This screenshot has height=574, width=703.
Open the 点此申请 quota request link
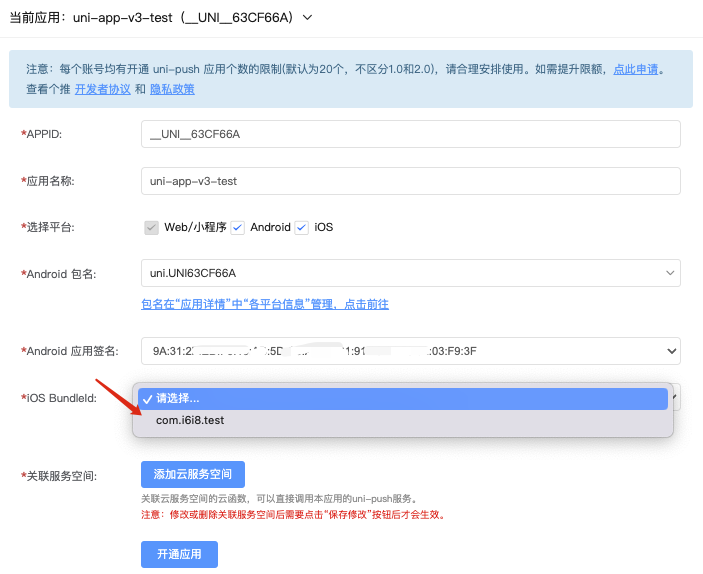click(635, 69)
